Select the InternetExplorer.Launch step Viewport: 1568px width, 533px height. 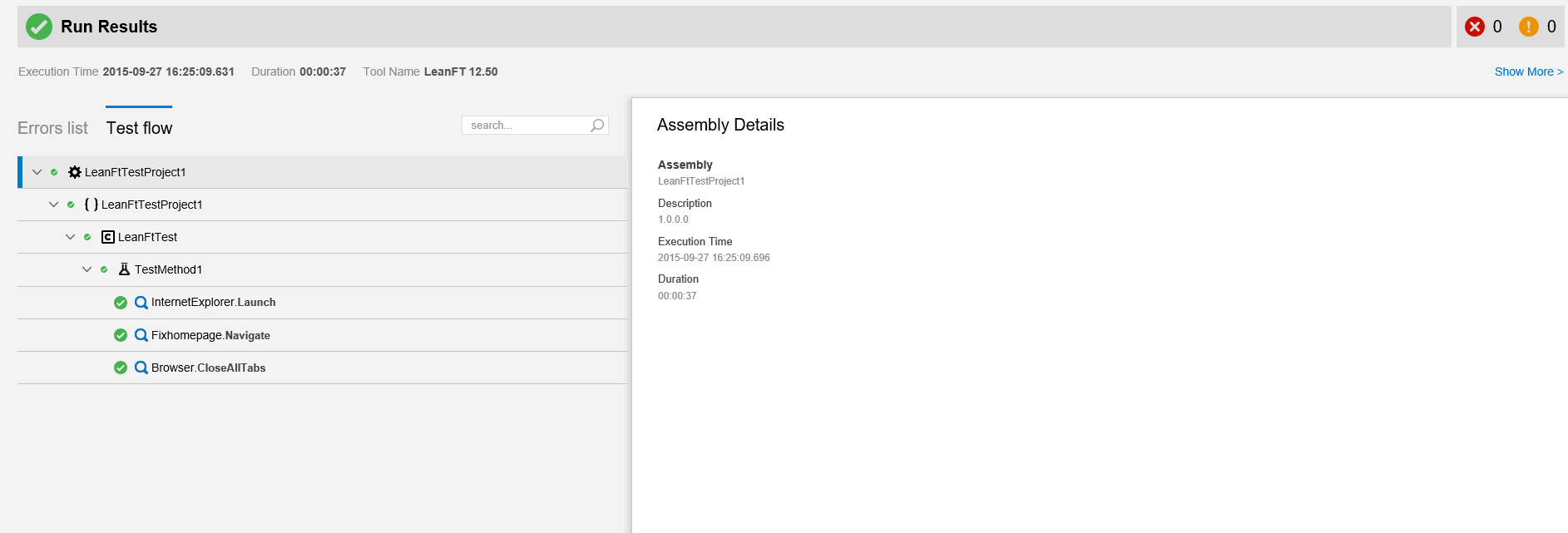(213, 303)
